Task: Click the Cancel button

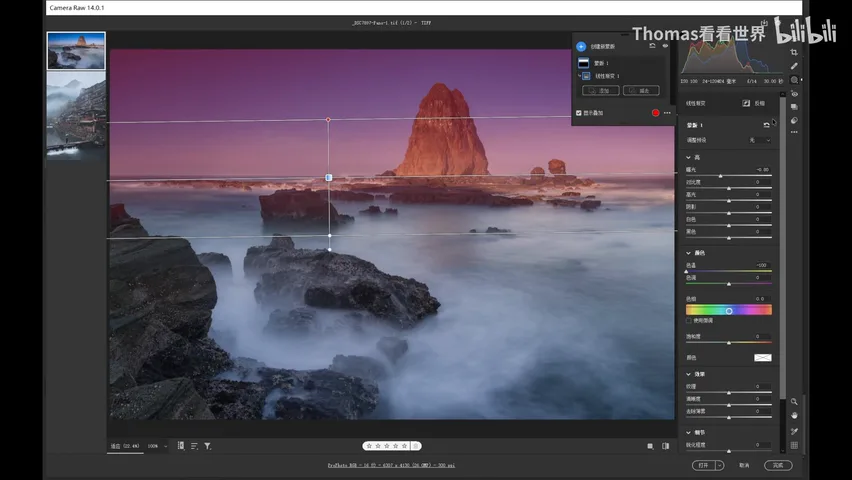Action: point(744,465)
